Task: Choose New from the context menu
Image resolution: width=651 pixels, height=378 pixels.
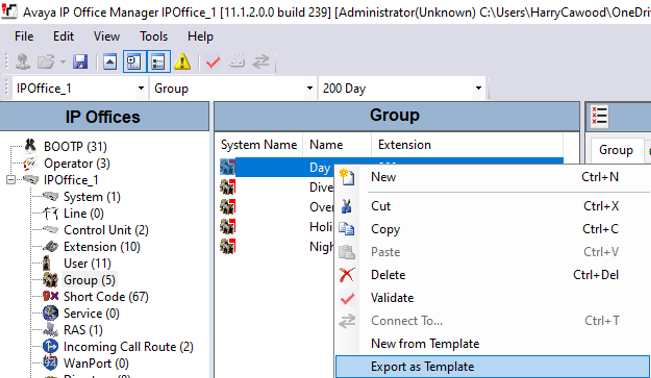Action: 492,177
